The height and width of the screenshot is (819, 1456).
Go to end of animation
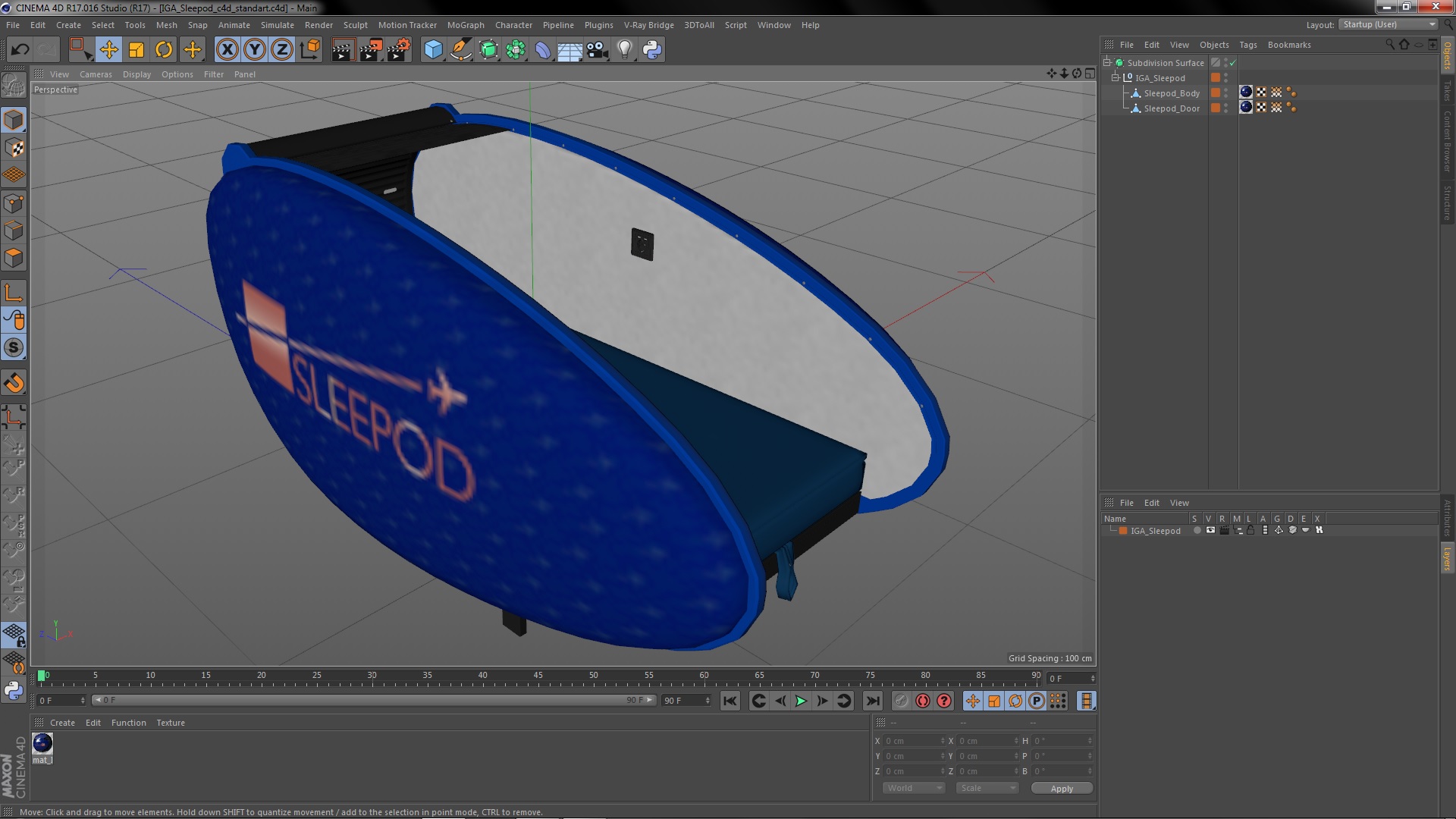point(873,701)
